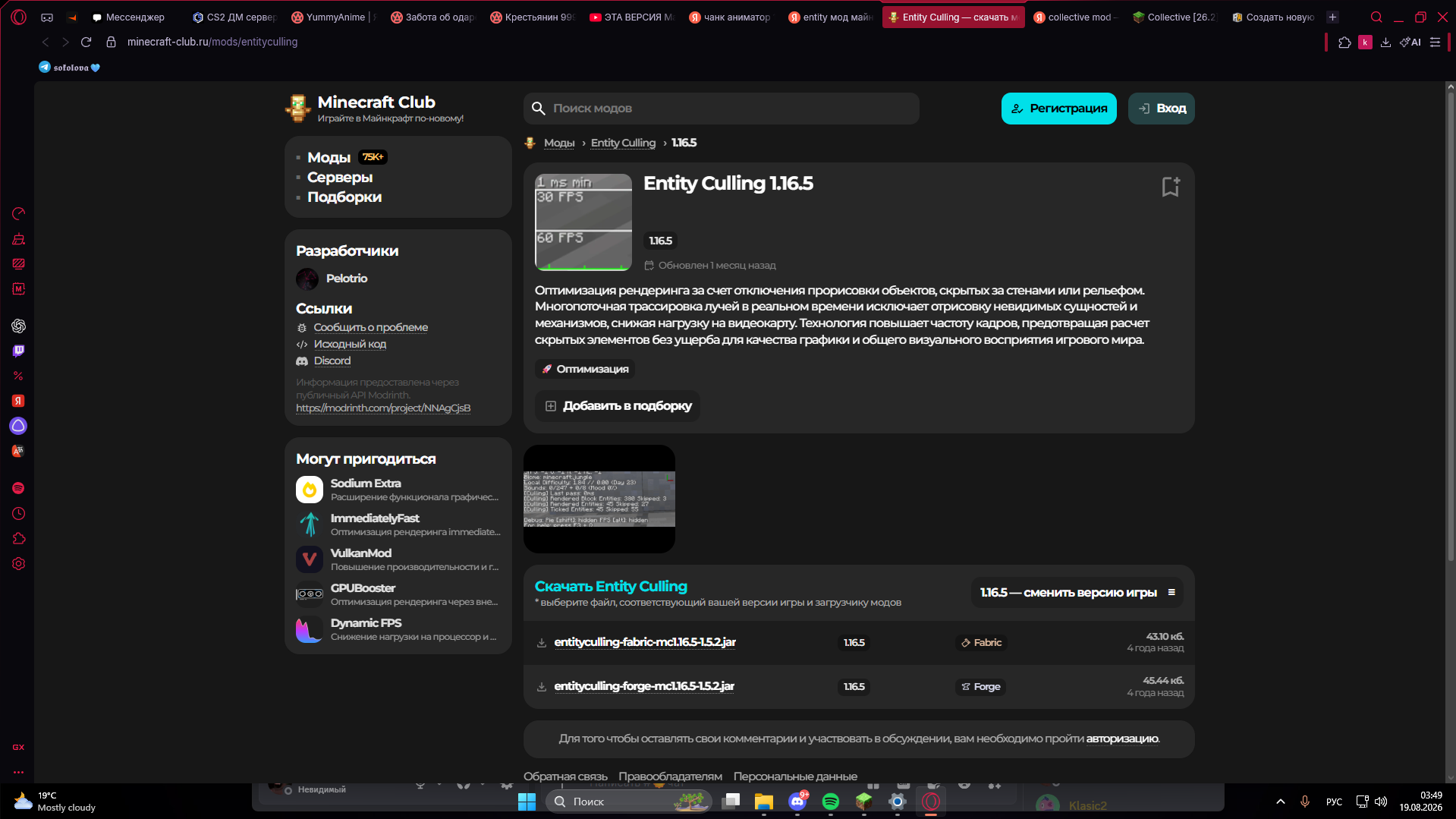The image size is (1456, 819).
Task: Click the GX Corner icon in sidebar
Action: click(19, 748)
